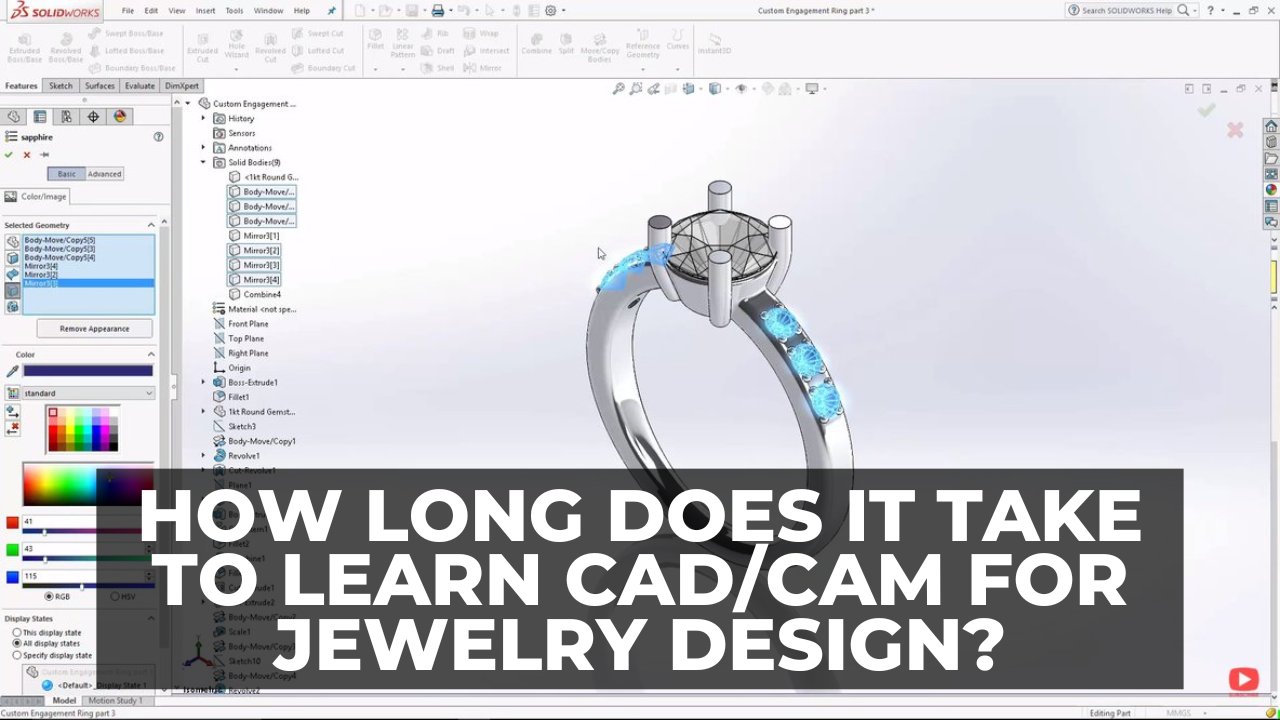Pin the sapphire property panel open
Viewport: 1280px width, 720px height.
44,155
